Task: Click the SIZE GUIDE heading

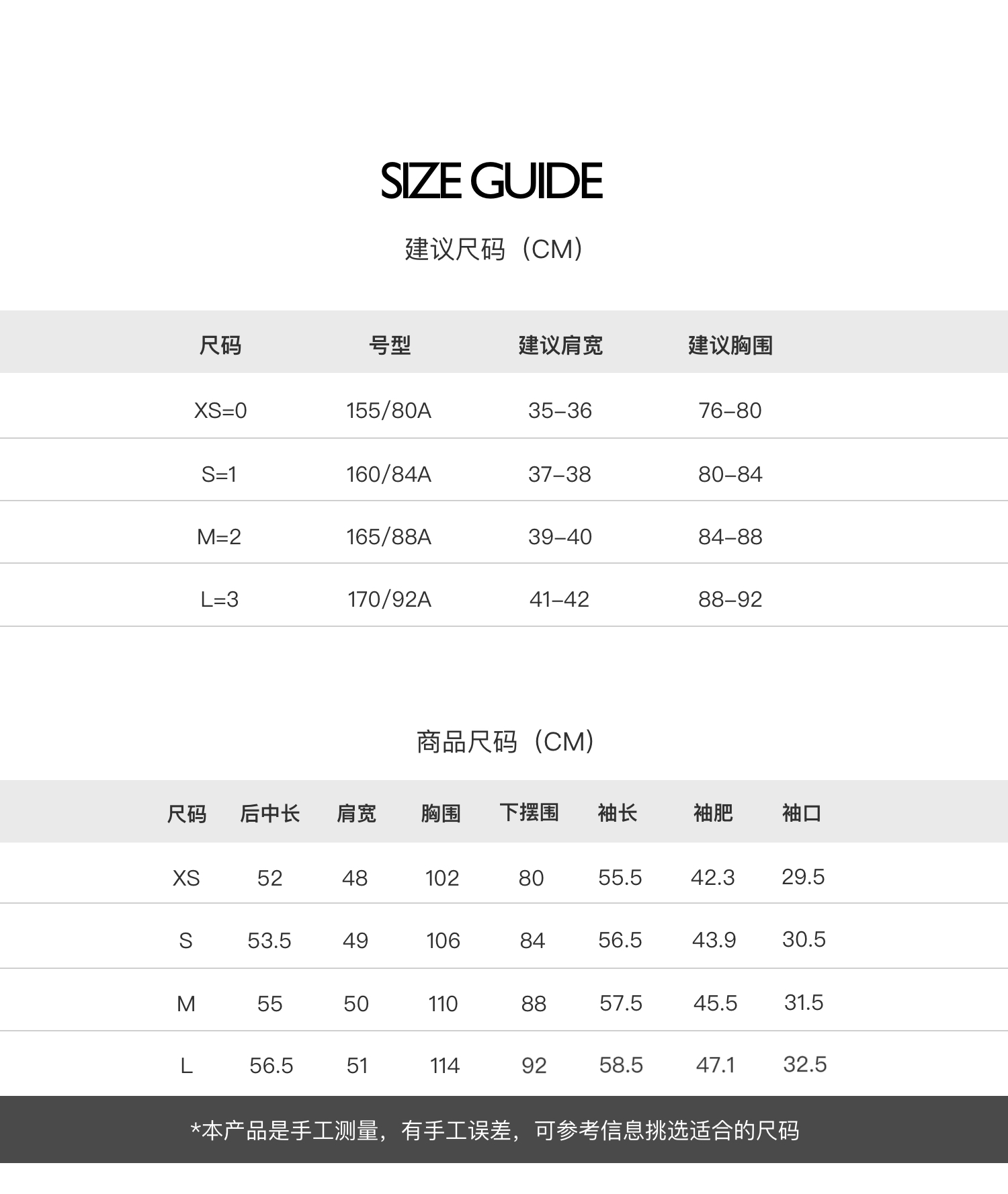Action: 491,181
